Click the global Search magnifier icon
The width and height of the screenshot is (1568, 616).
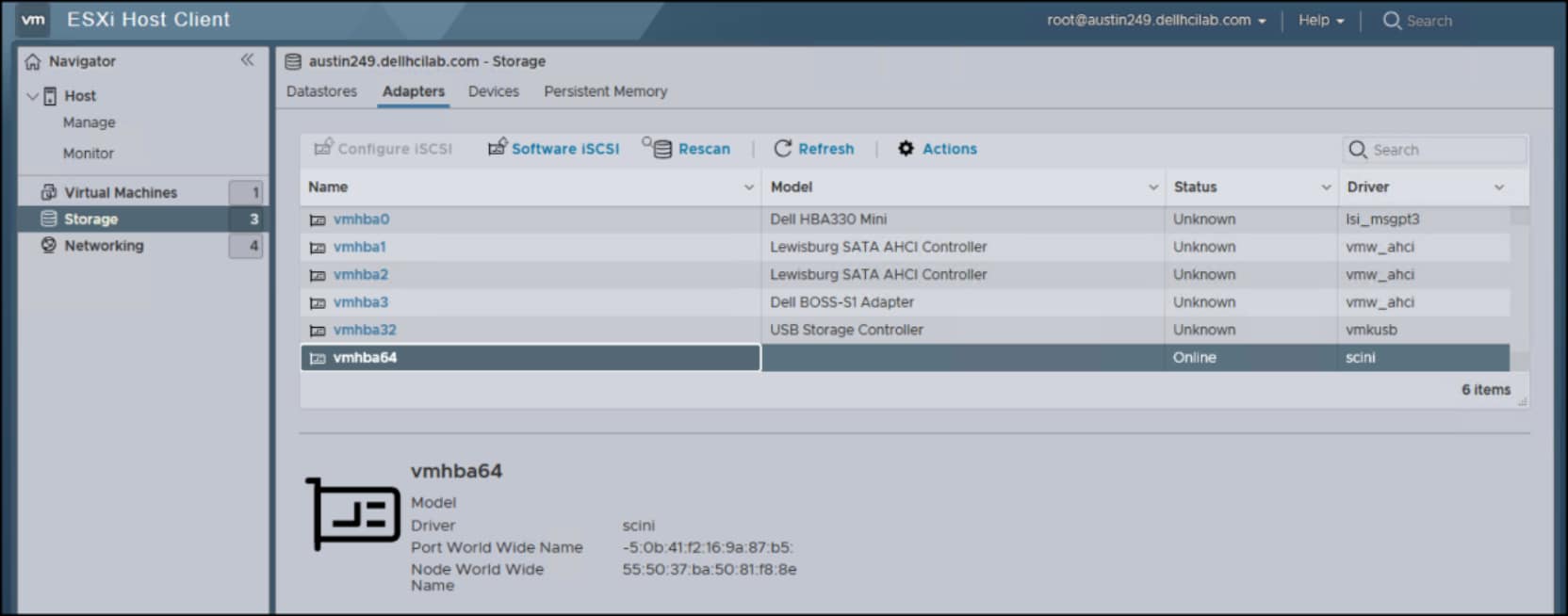1392,20
